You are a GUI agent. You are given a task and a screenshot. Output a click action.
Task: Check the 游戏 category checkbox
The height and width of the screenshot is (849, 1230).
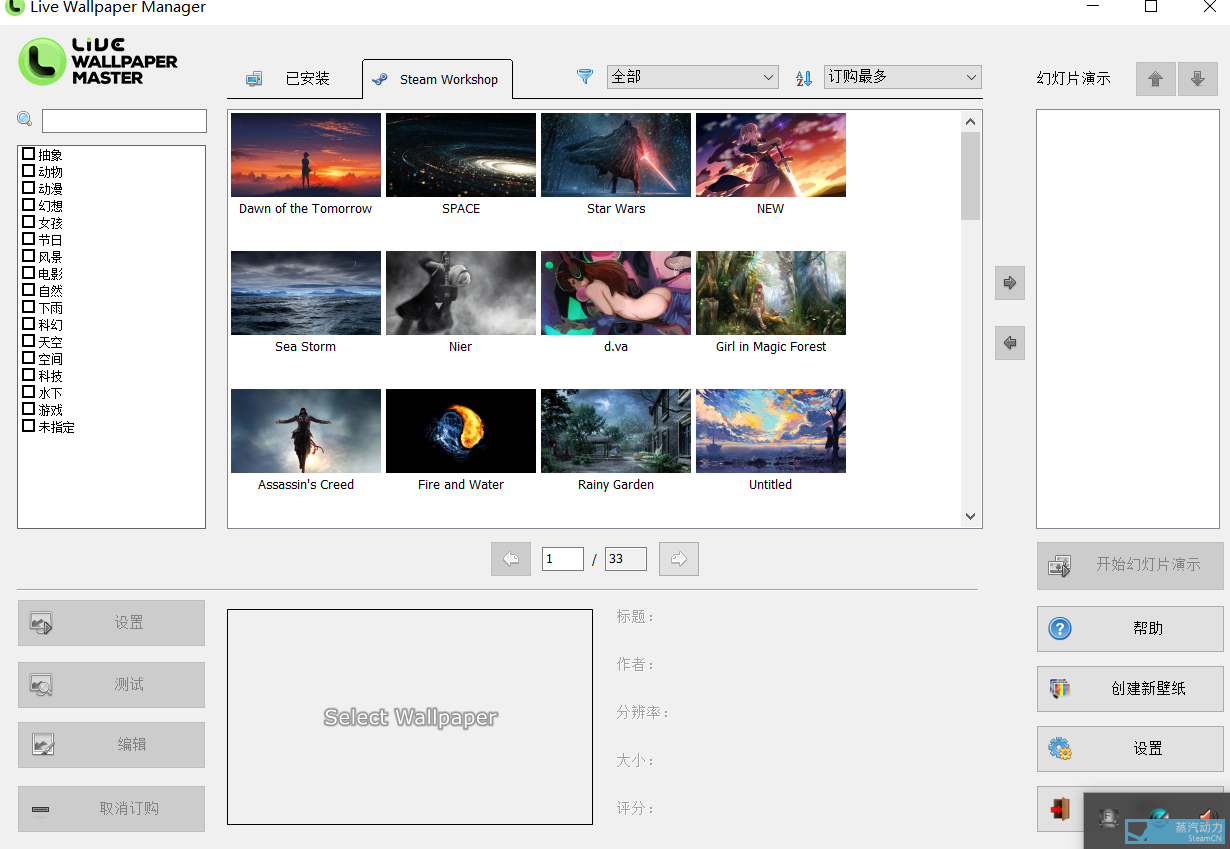click(28, 409)
